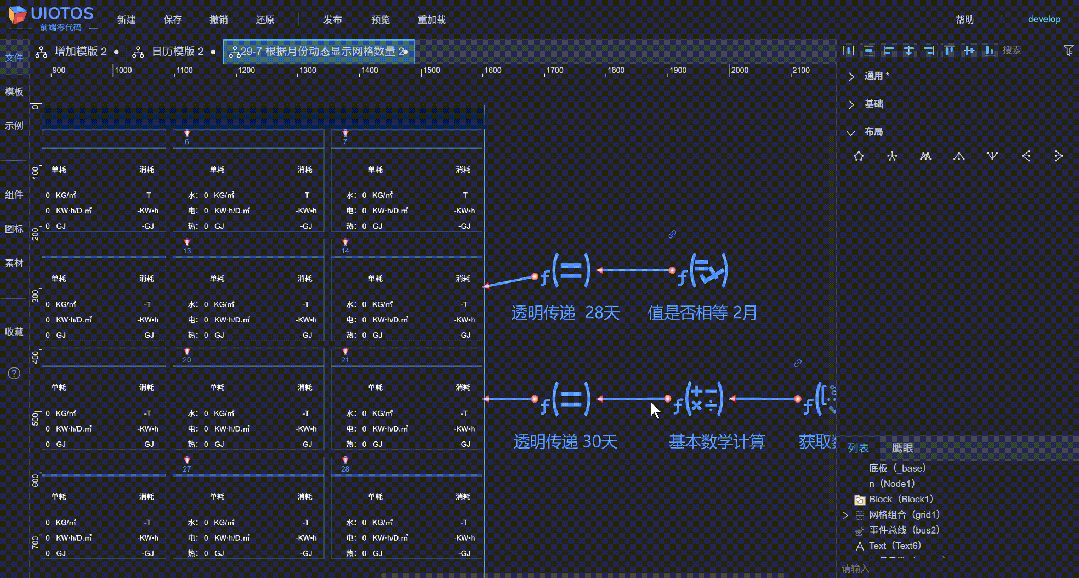Collapse the 布局 section
The height and width of the screenshot is (578, 1079).
point(851,131)
